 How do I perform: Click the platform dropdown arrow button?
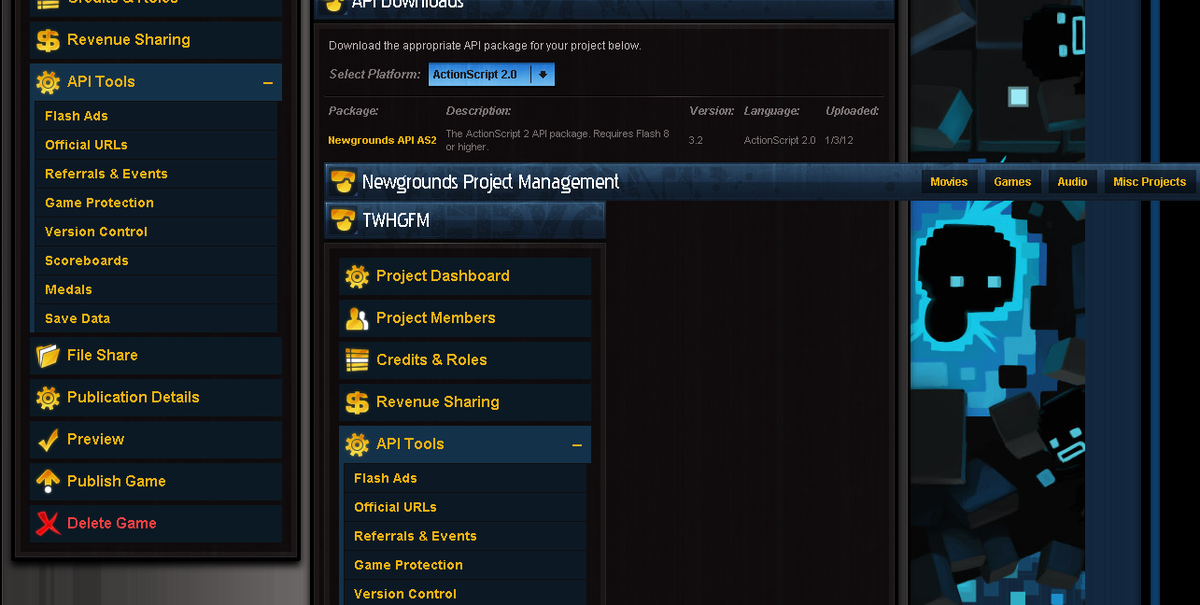[x=543, y=75]
